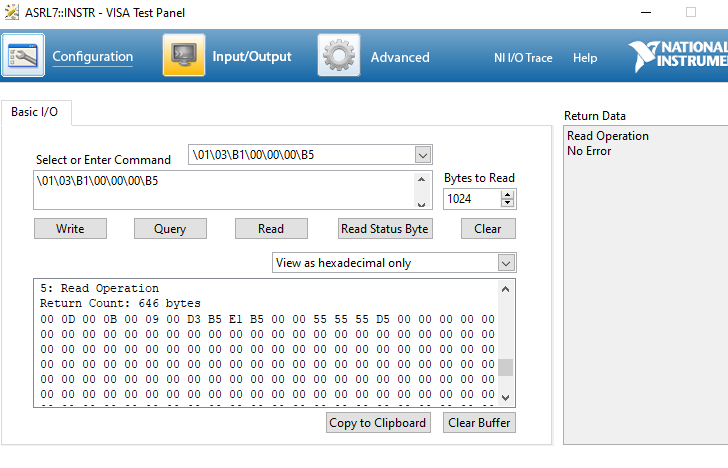Click the 'No Error' text in Return Data
728x468 pixels.
click(x=589, y=151)
